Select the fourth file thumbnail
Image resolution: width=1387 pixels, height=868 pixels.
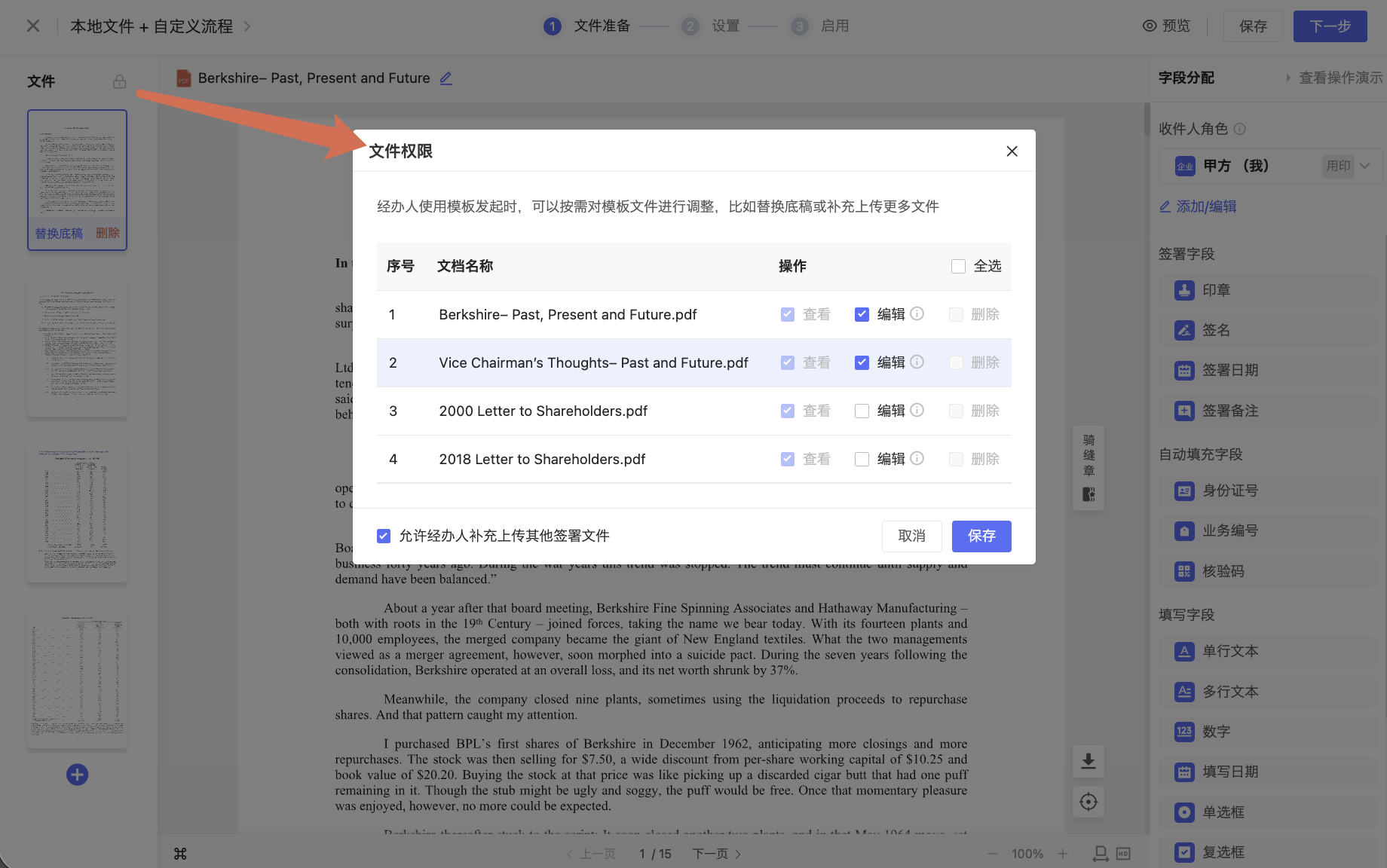[78, 678]
